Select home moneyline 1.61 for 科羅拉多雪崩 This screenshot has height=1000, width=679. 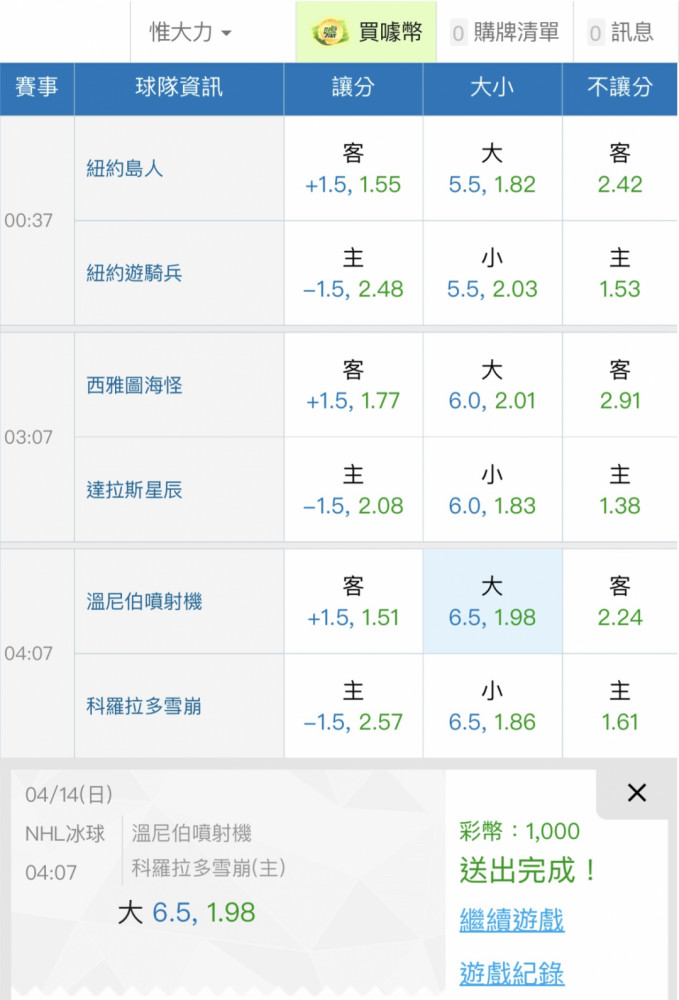click(620, 707)
